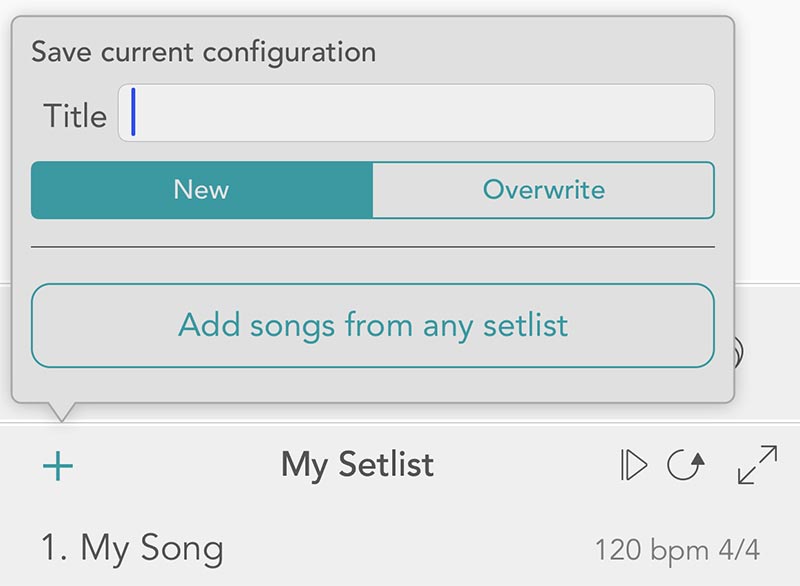
Task: Click the plus icon beside My Setlist
Action: pos(58,466)
